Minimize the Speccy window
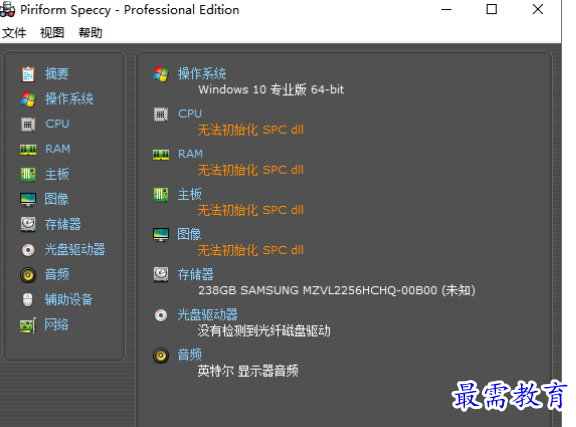The height and width of the screenshot is (427, 576). (446, 10)
